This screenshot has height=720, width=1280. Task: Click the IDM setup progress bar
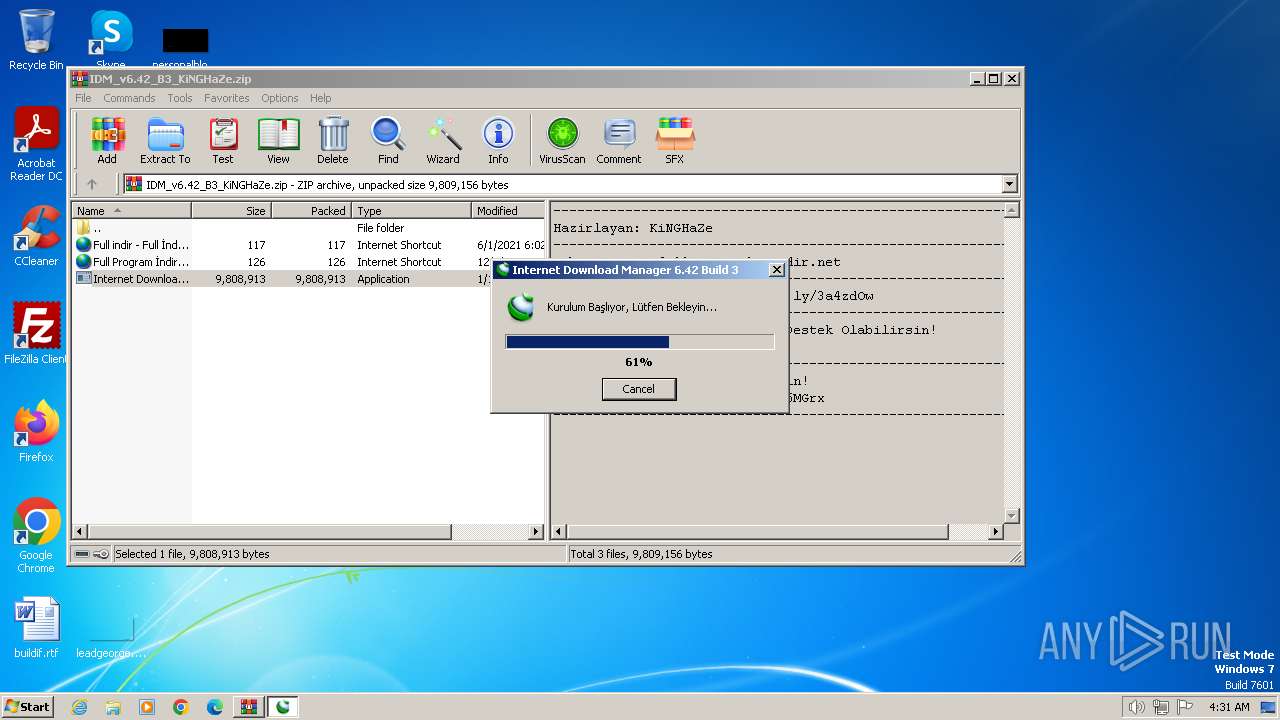coord(640,342)
